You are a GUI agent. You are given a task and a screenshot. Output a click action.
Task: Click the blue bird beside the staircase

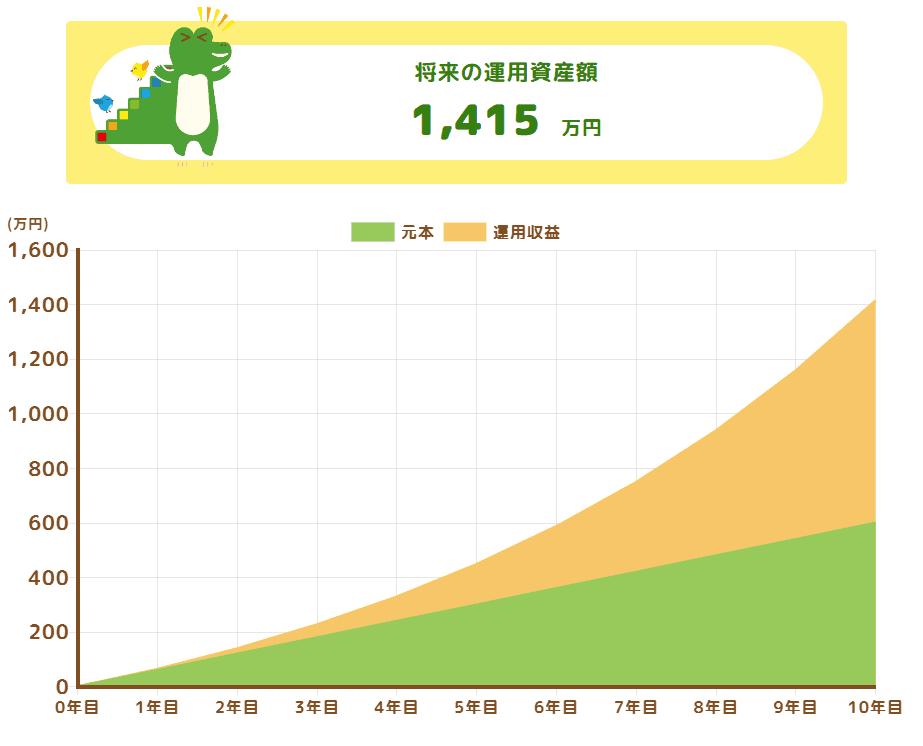click(x=104, y=102)
